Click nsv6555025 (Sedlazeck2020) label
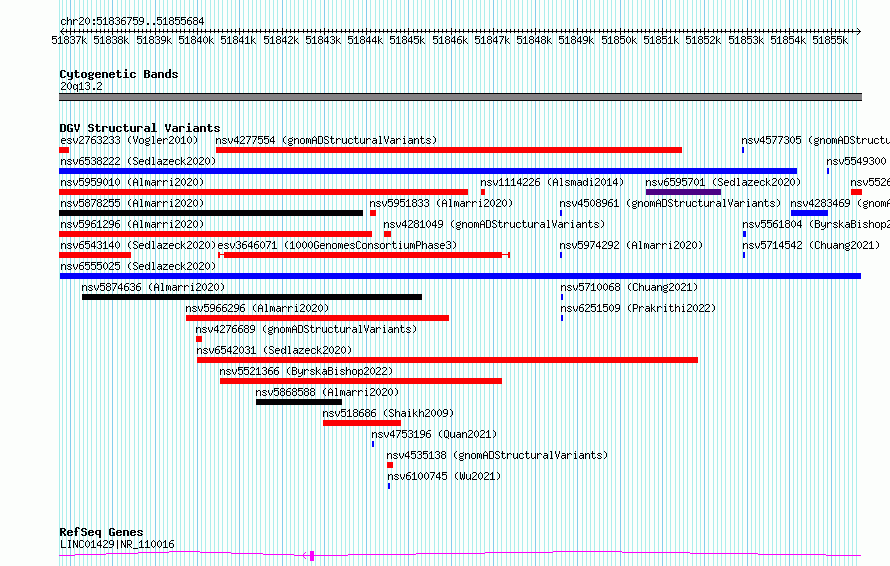Viewport: 890px width, 566px height. (x=138, y=266)
